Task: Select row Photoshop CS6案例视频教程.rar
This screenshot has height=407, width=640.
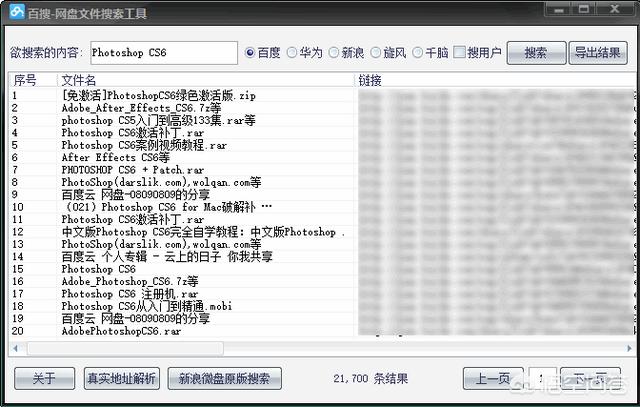Action: (322, 145)
